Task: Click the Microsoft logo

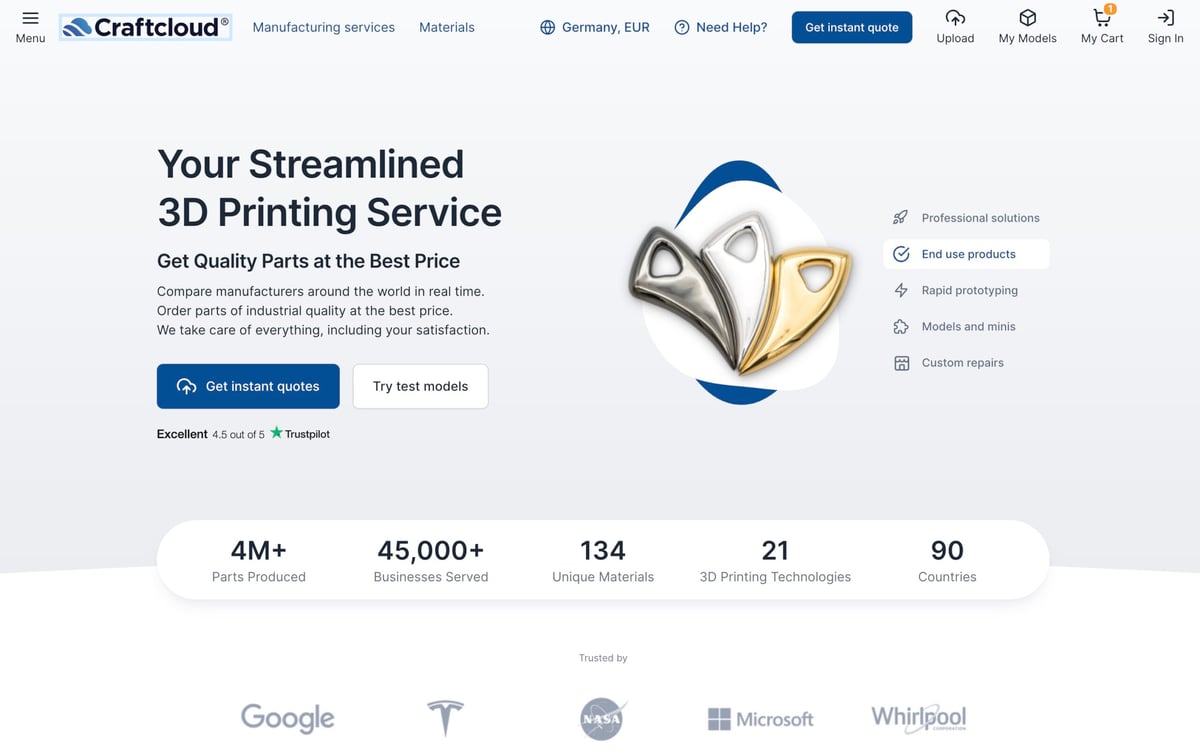Action: point(760,719)
